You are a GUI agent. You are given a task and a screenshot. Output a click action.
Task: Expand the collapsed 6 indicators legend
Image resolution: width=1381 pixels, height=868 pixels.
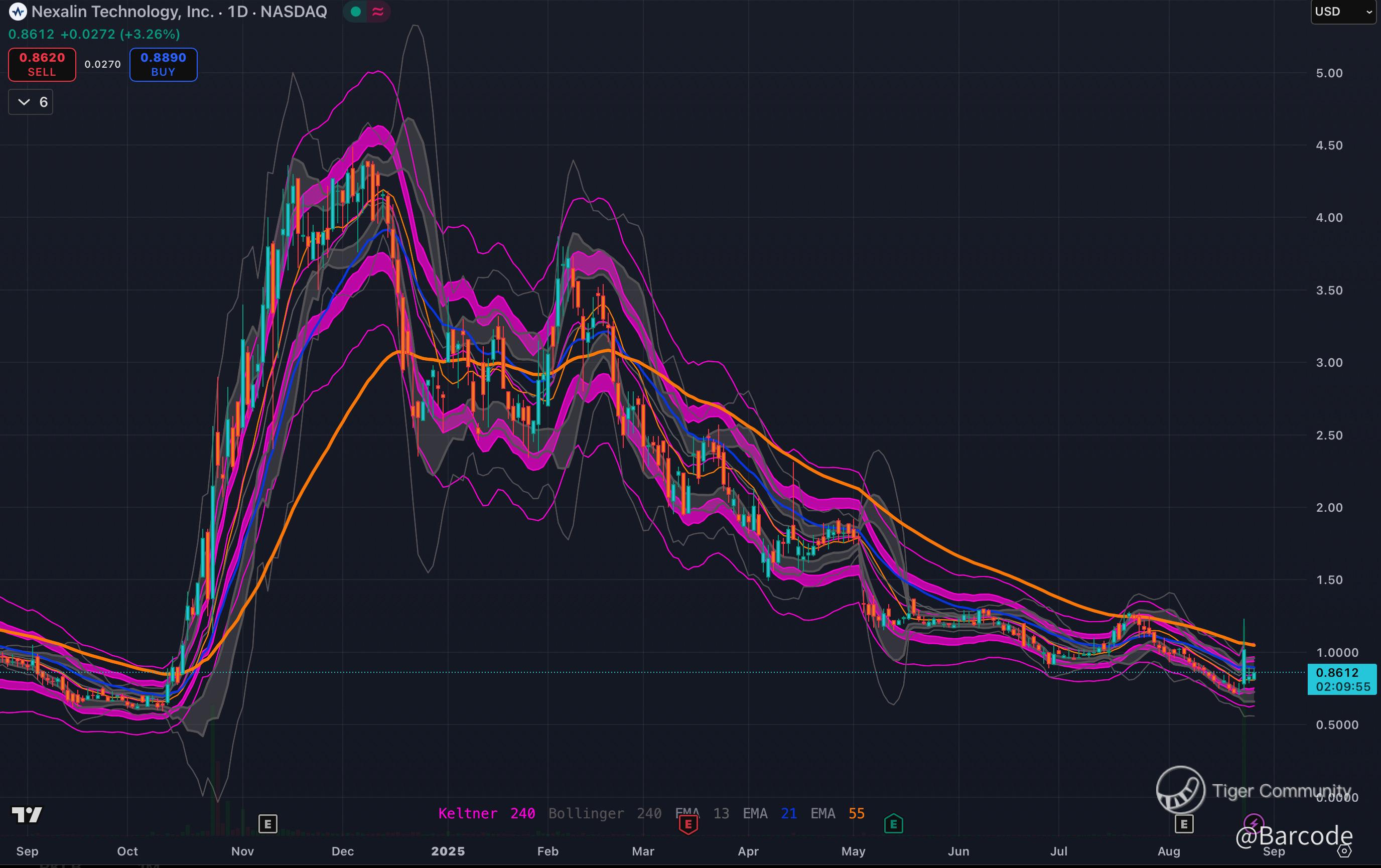tap(31, 102)
